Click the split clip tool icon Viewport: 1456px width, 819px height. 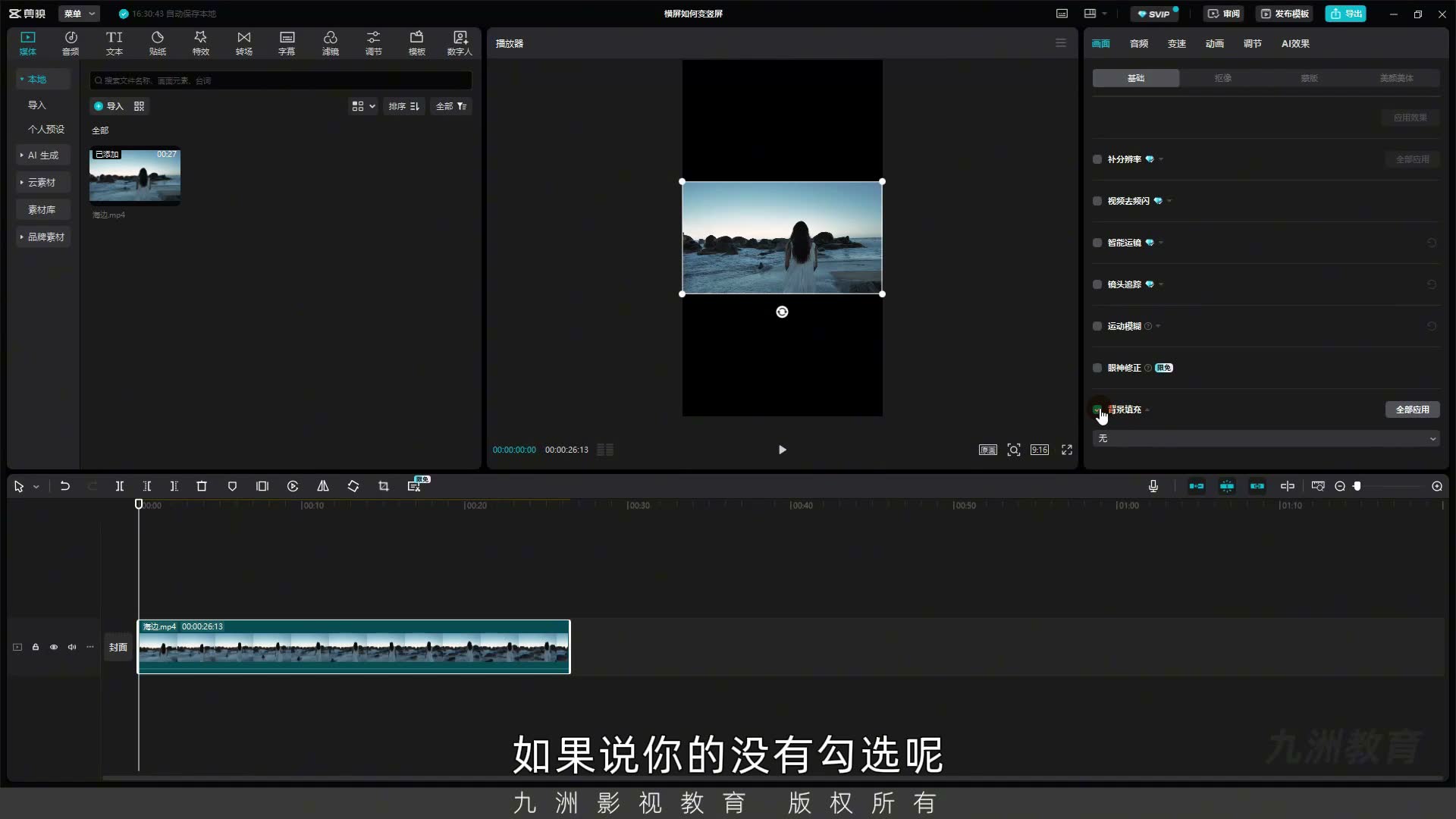[119, 486]
